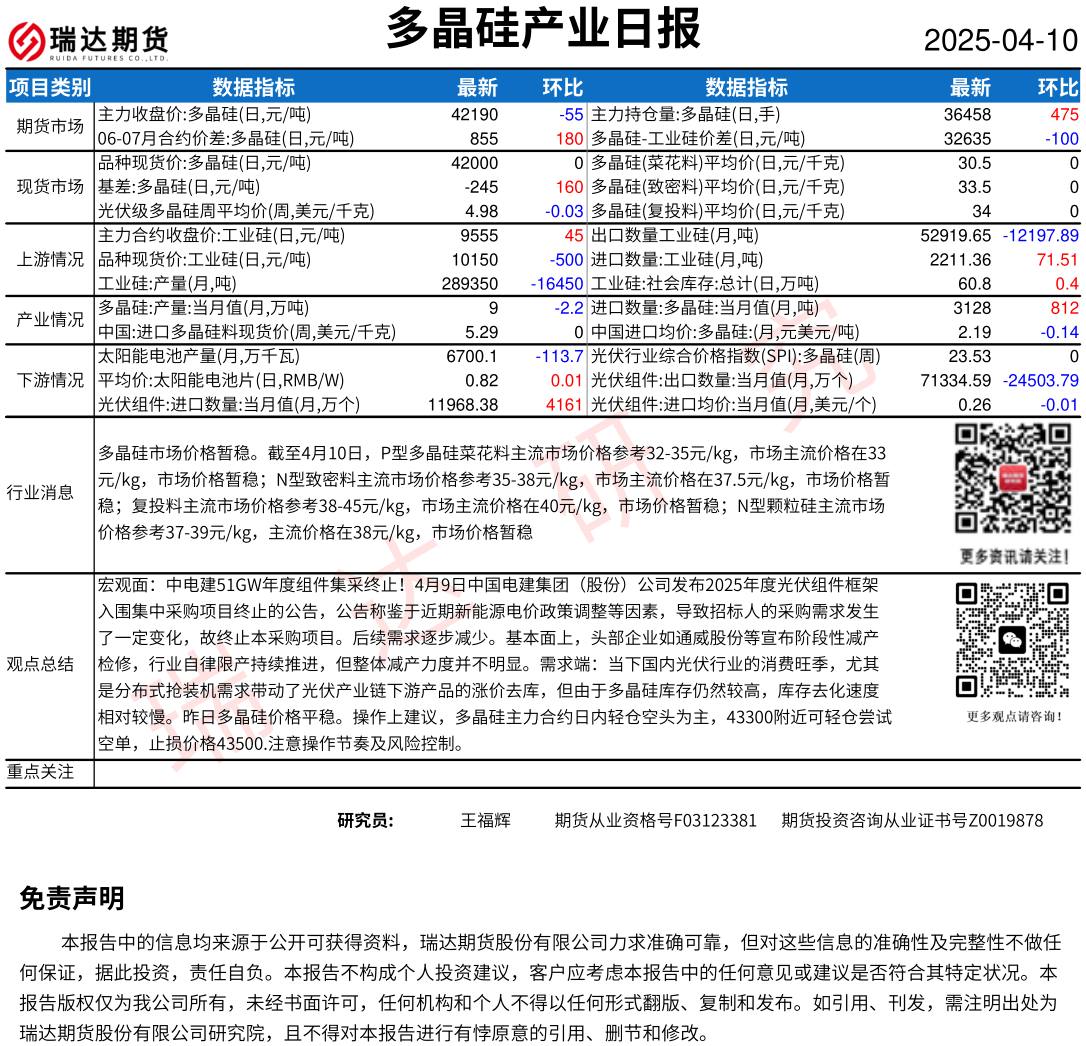1086x1046 pixels.
Task: Click the empty 重点关注 content field
Action: pyautogui.click(x=586, y=773)
